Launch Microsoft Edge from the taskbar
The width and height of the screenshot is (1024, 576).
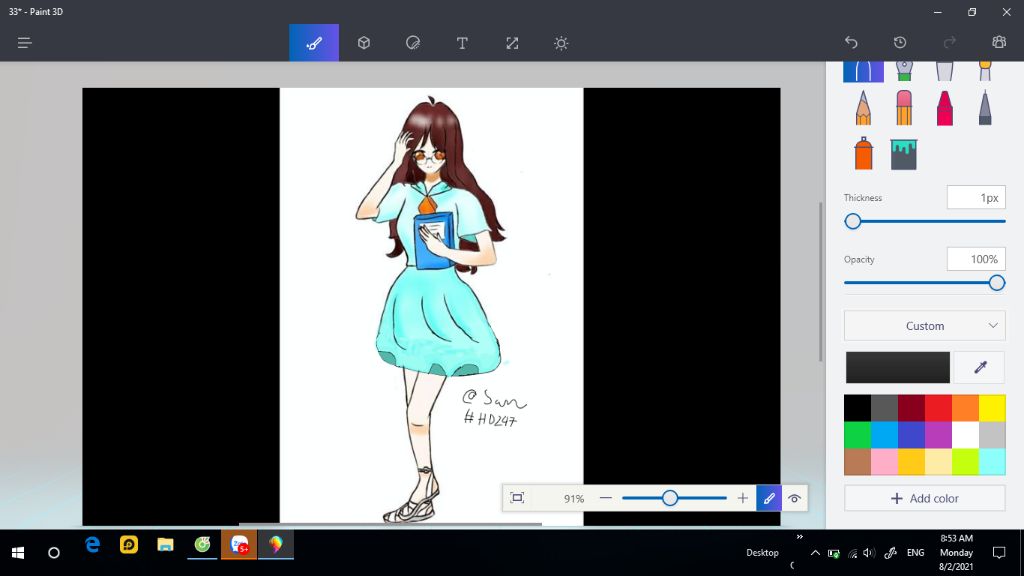click(93, 545)
